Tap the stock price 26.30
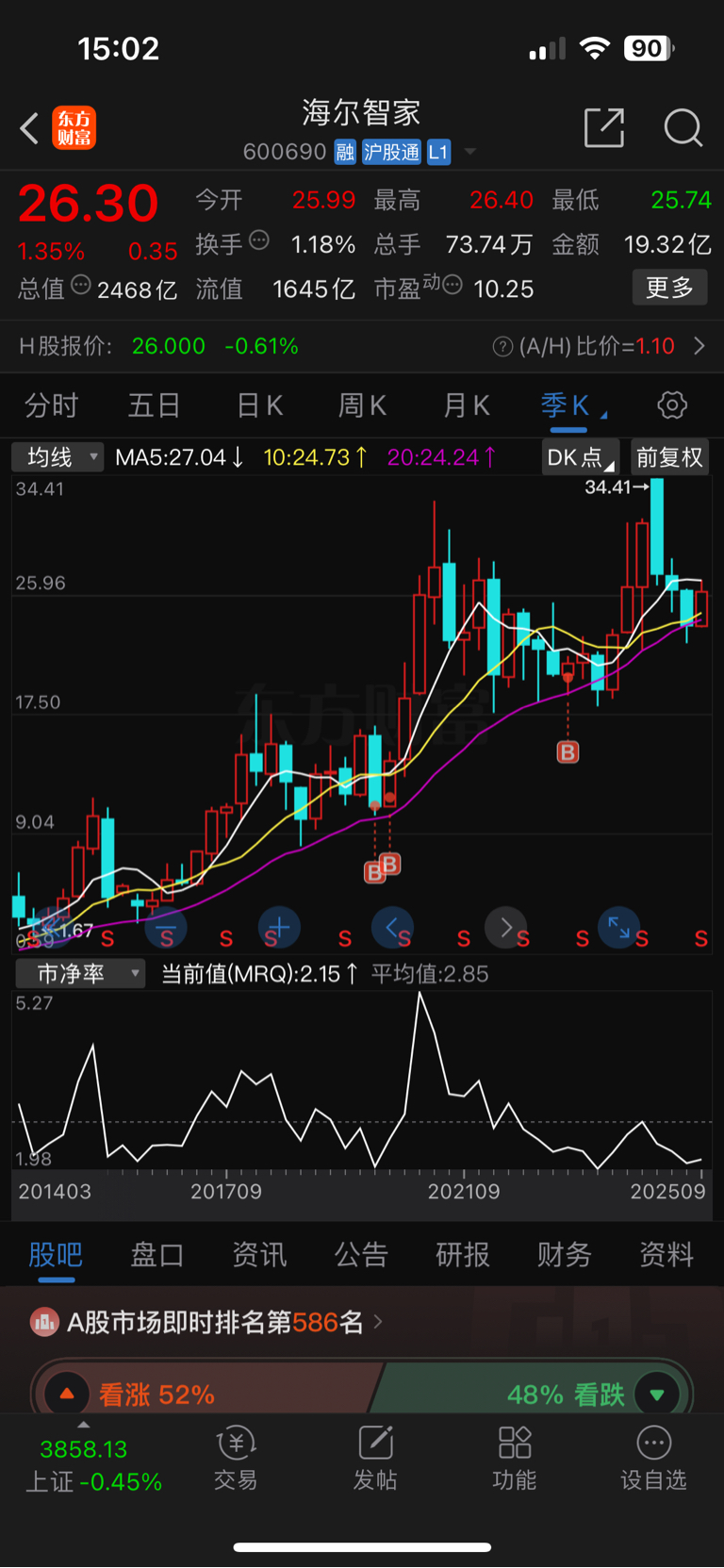This screenshot has width=724, height=1568. point(89,203)
